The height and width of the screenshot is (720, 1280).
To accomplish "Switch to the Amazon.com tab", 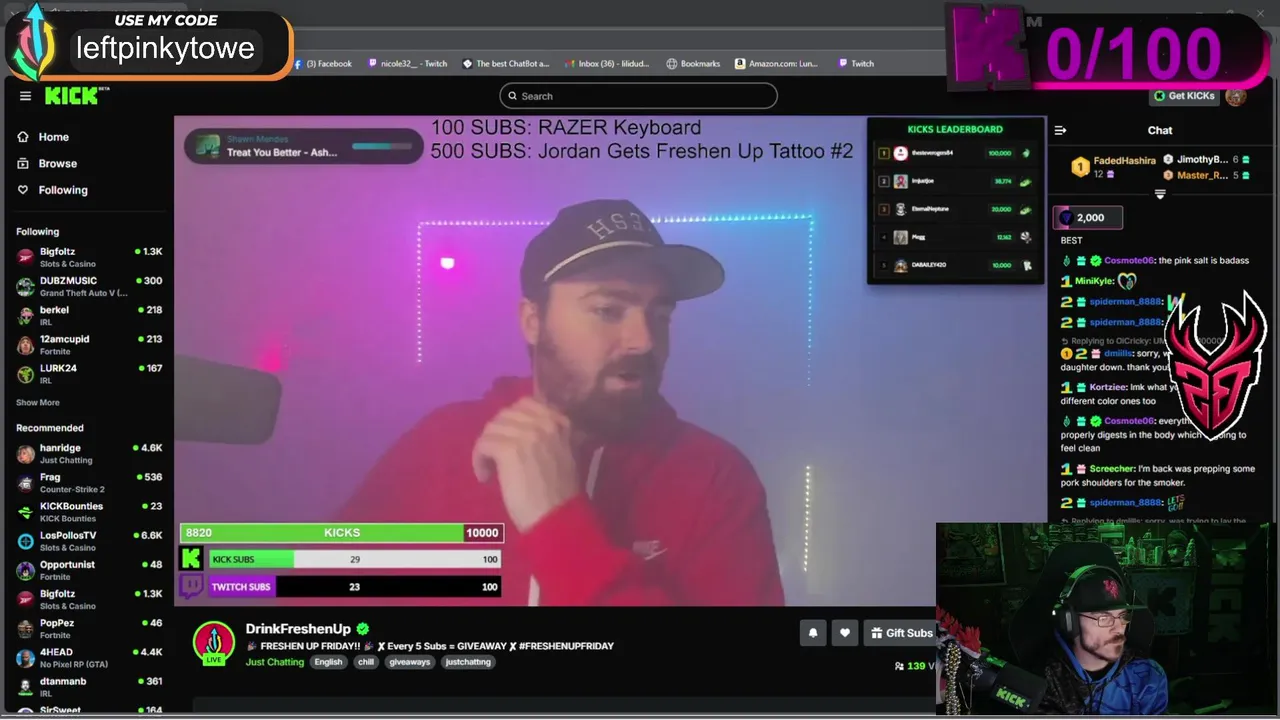I will click(x=777, y=63).
